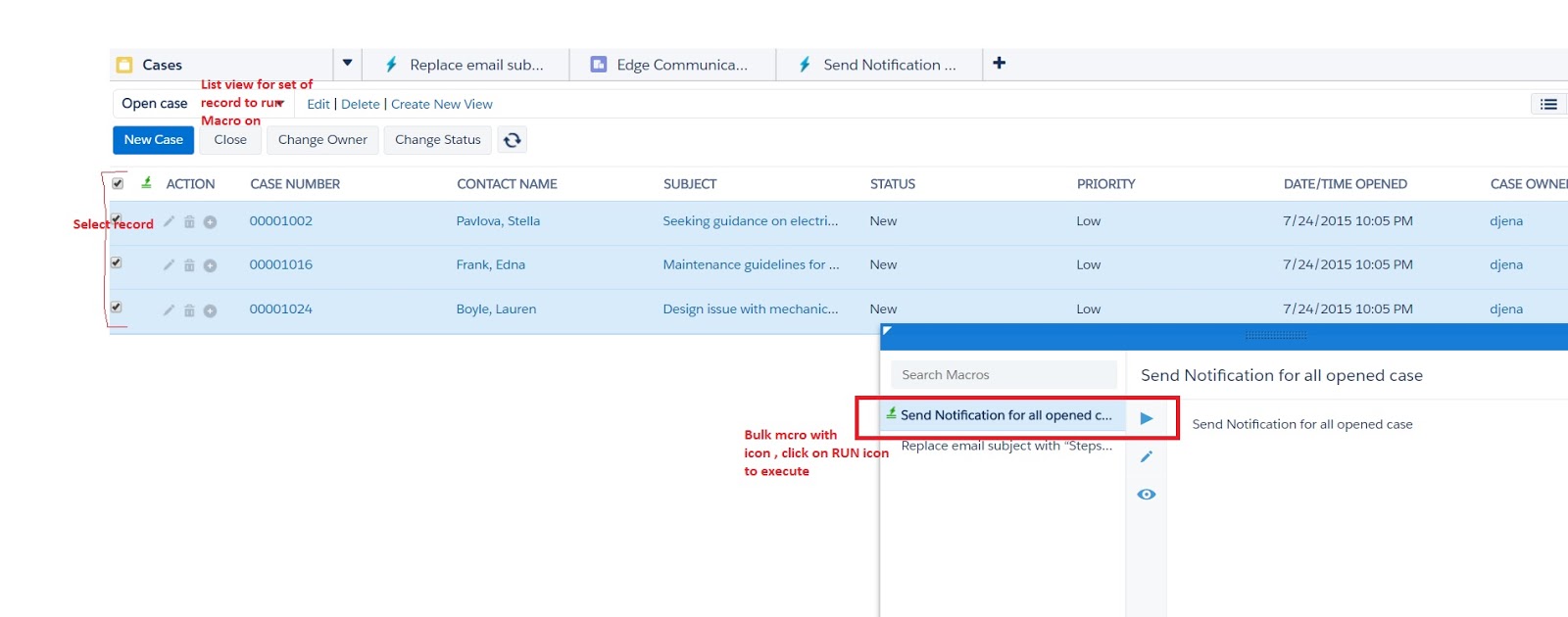Click the Close button
The height and width of the screenshot is (617, 1568).
pyautogui.click(x=230, y=140)
